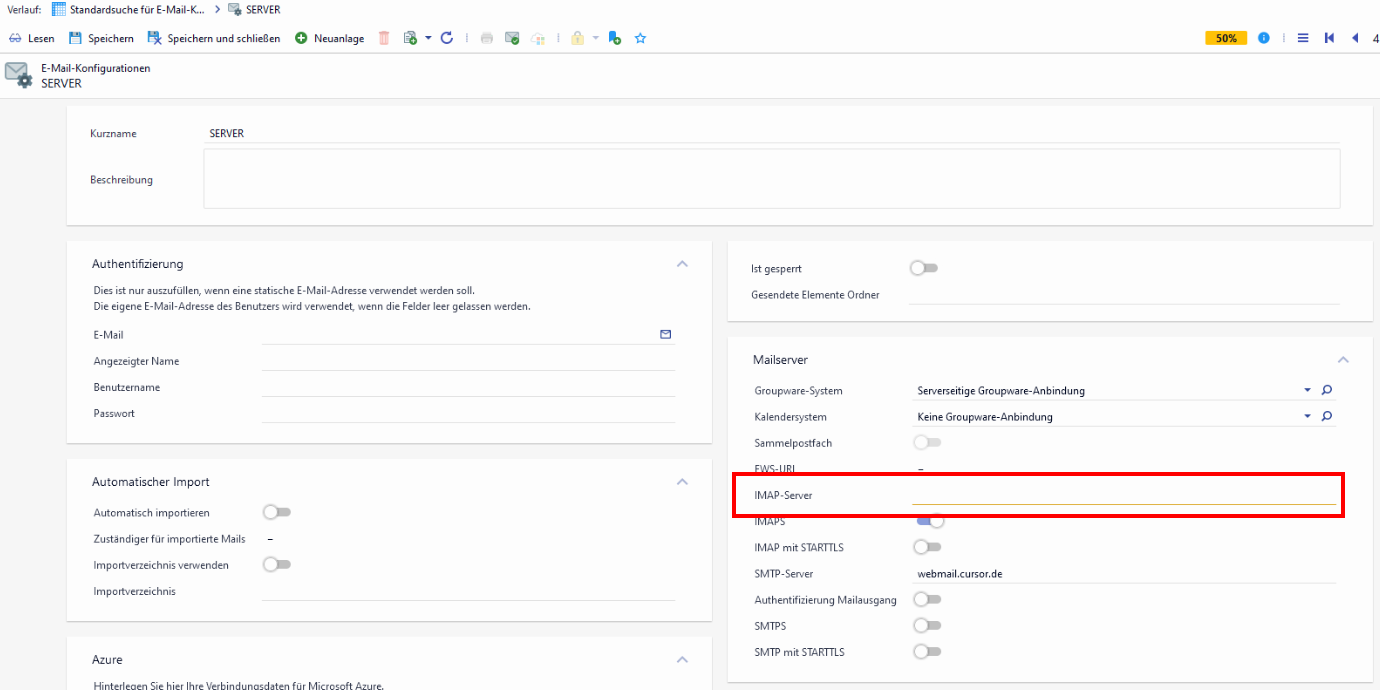Open the list view hamburger icon
Image resolution: width=1380 pixels, height=690 pixels.
coord(1303,38)
